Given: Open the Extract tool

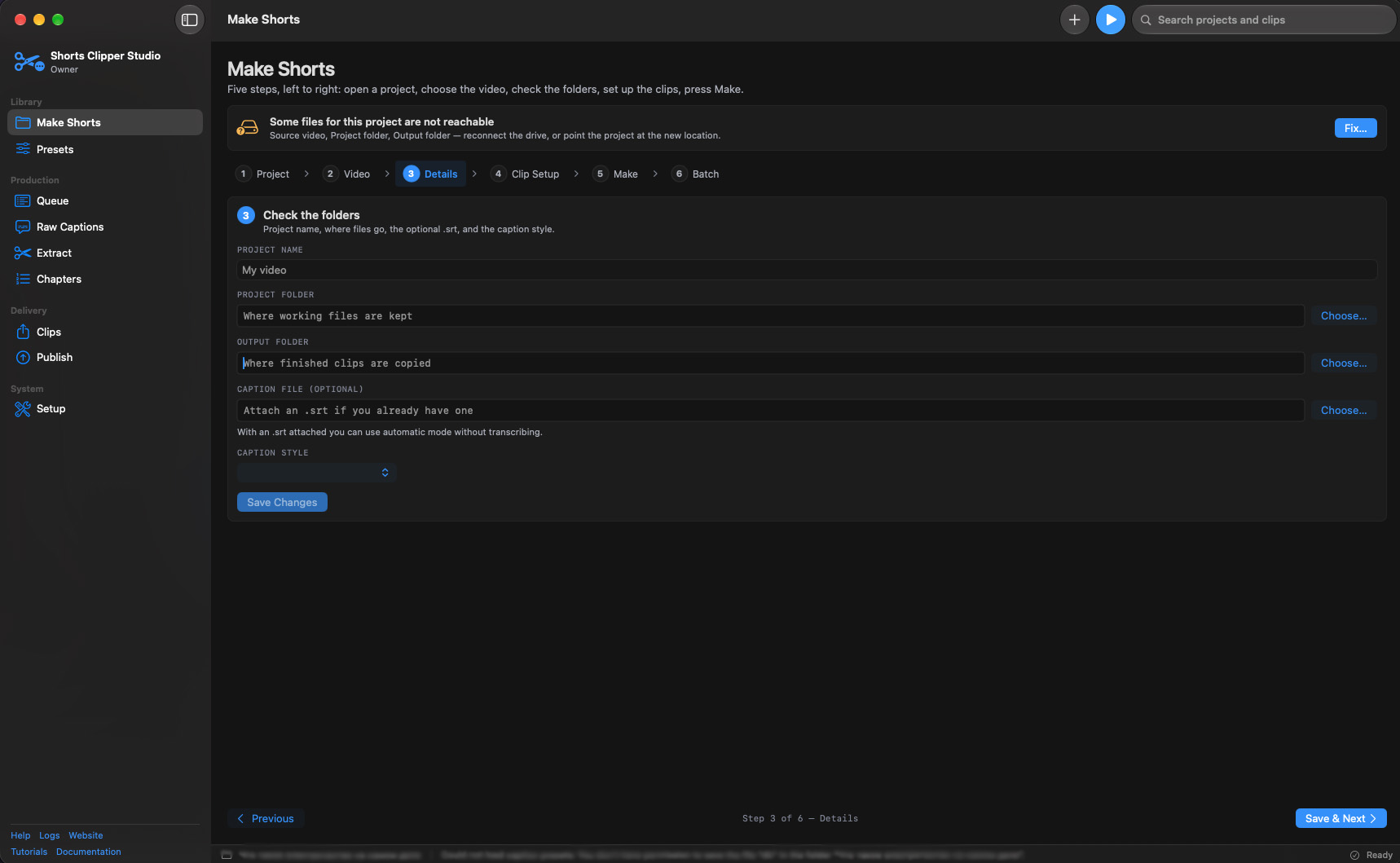Looking at the screenshot, I should (105, 253).
